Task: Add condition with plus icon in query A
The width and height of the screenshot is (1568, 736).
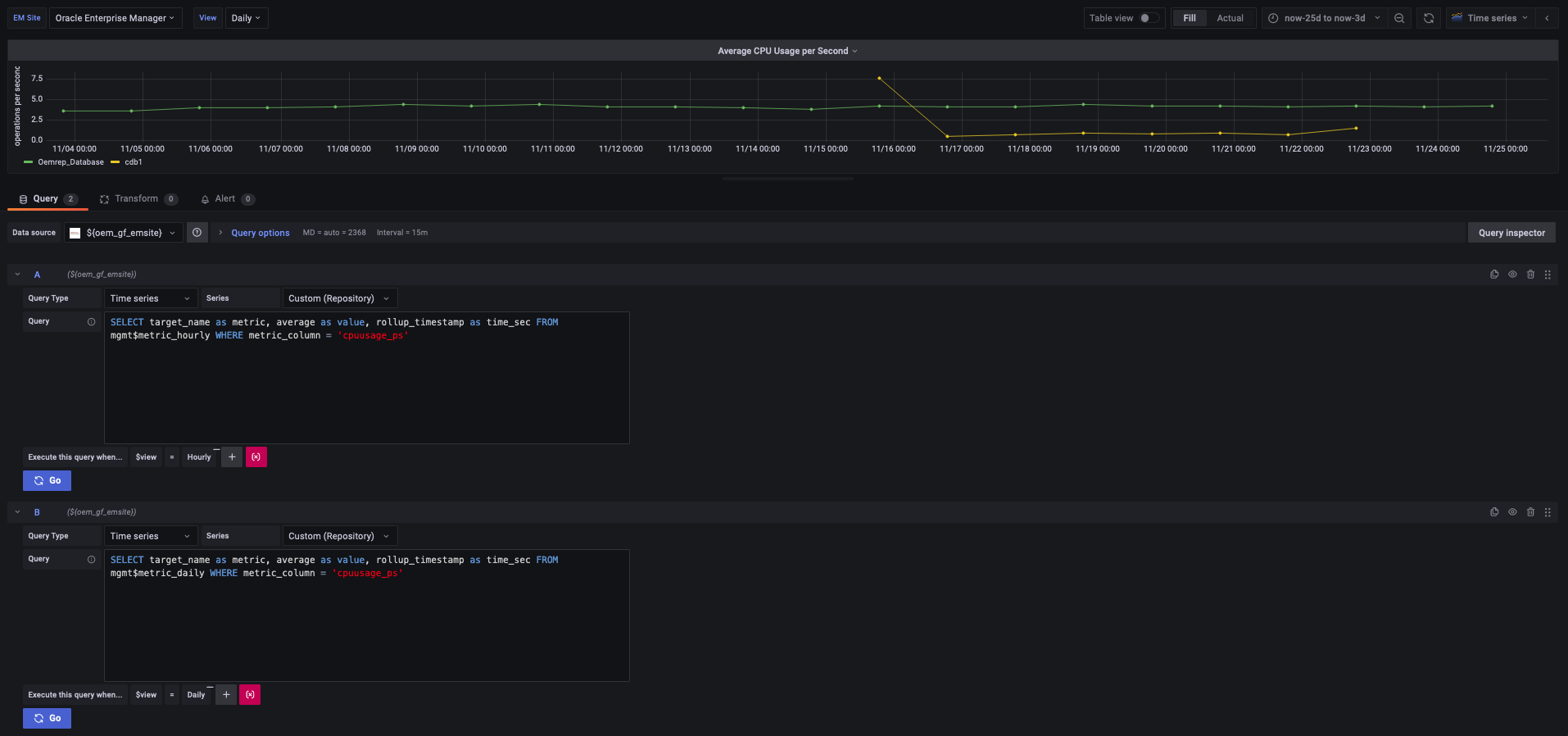Action: 232,457
